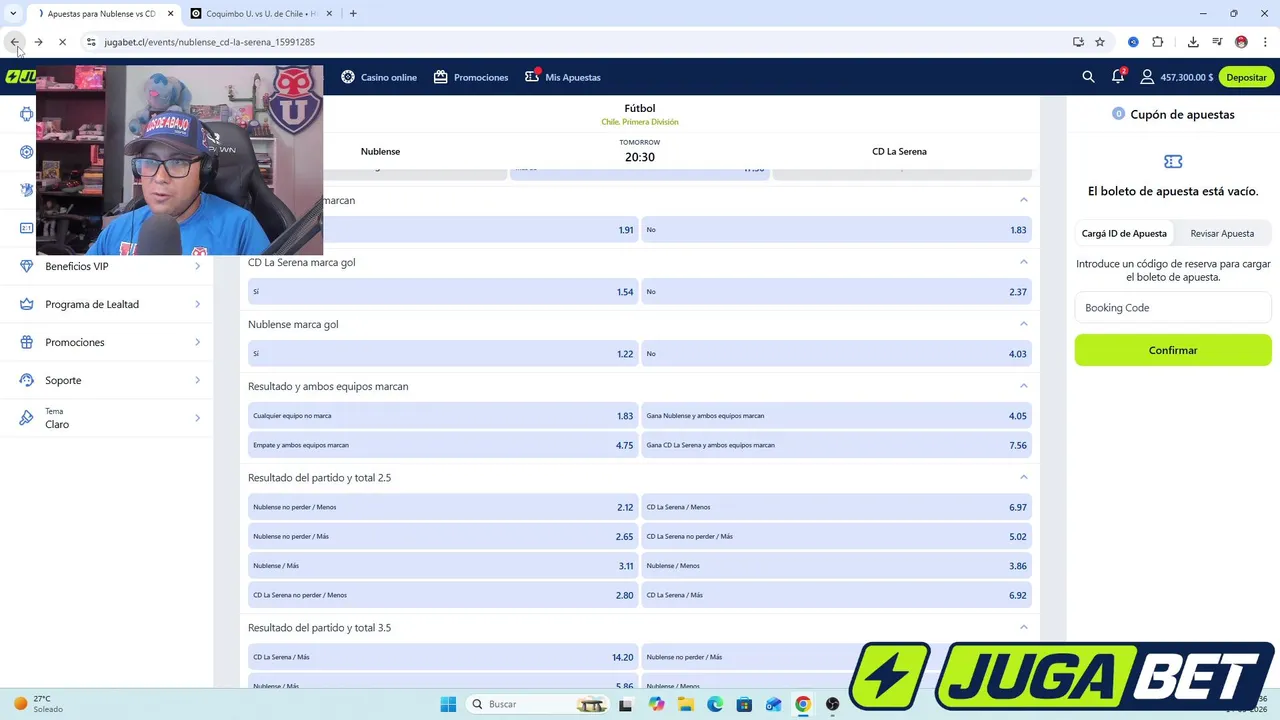Open the media control icon in Chrome toolbar
1280x720 pixels.
1217,42
